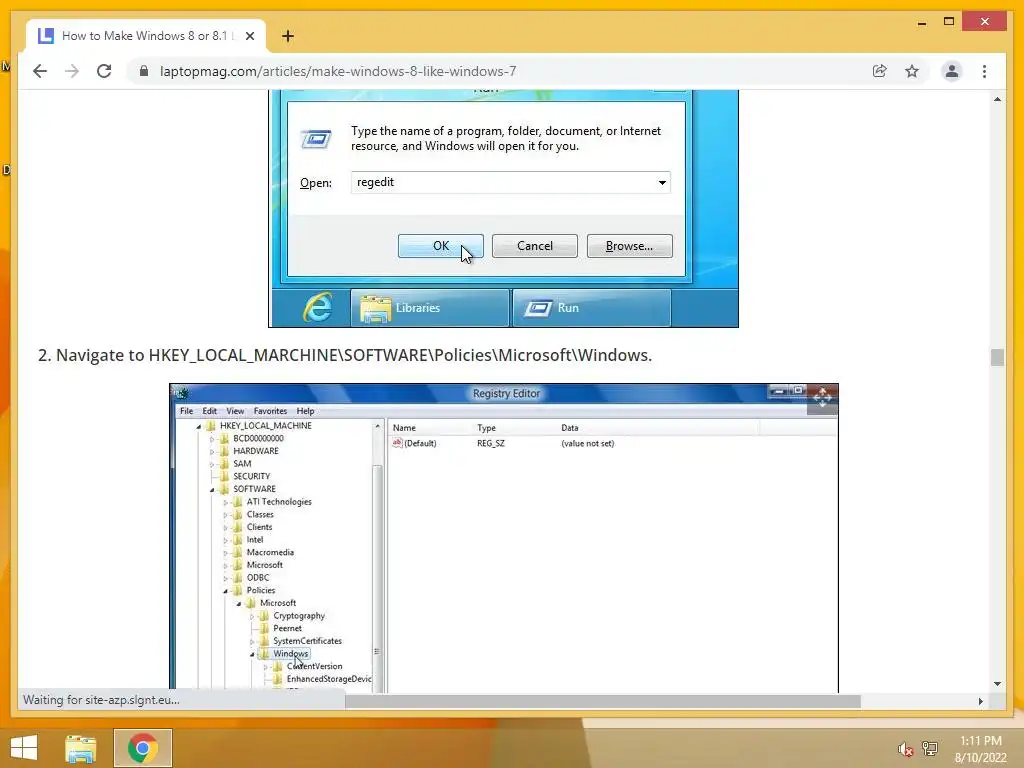Screen dimensions: 1024x768
Task: Open the Run dialog's Open dropdown arrow
Action: 662,182
